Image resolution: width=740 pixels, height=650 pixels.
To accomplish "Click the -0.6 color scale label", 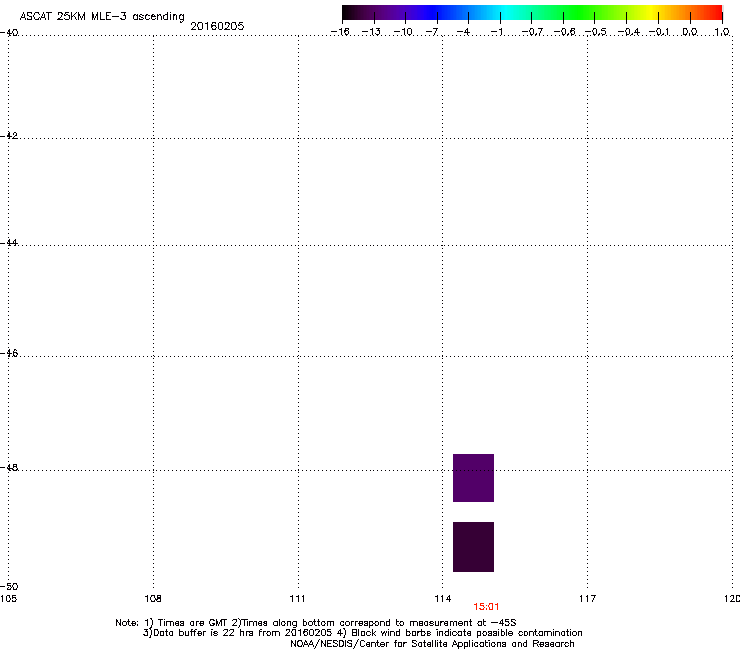I will point(564,32).
